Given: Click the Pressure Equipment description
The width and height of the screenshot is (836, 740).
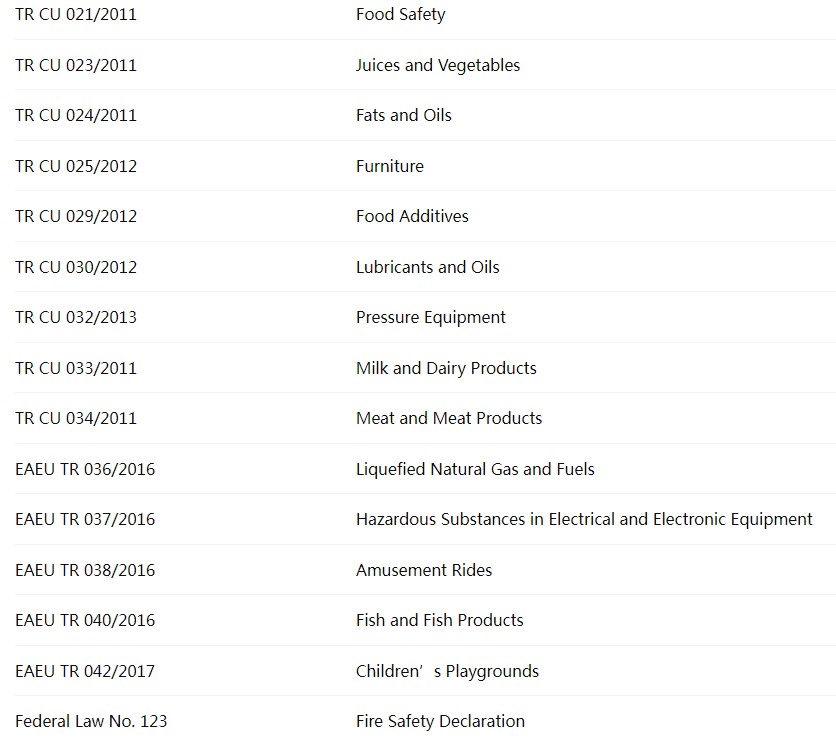Looking at the screenshot, I should [x=430, y=318].
